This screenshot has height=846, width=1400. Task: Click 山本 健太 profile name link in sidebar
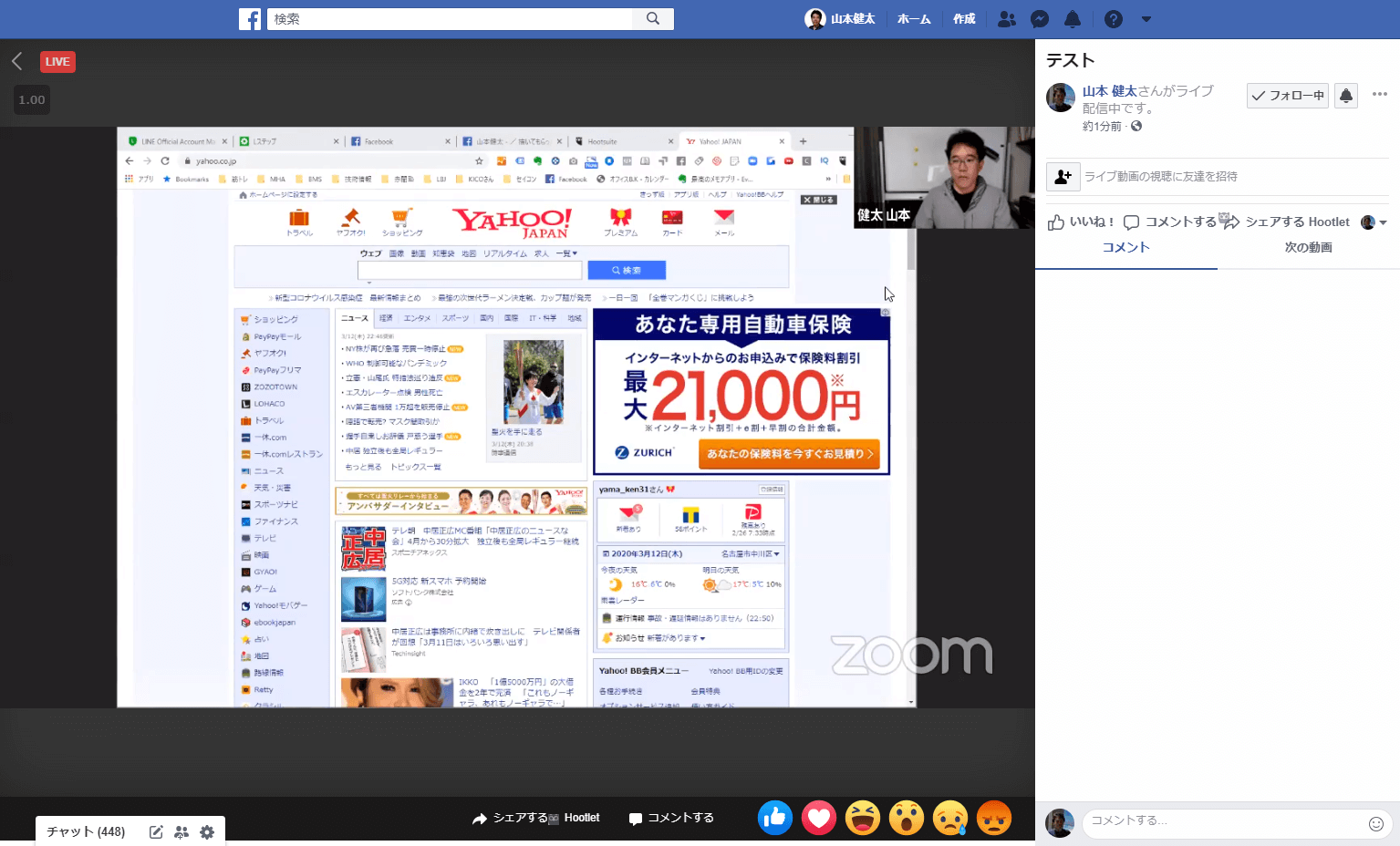[1109, 91]
